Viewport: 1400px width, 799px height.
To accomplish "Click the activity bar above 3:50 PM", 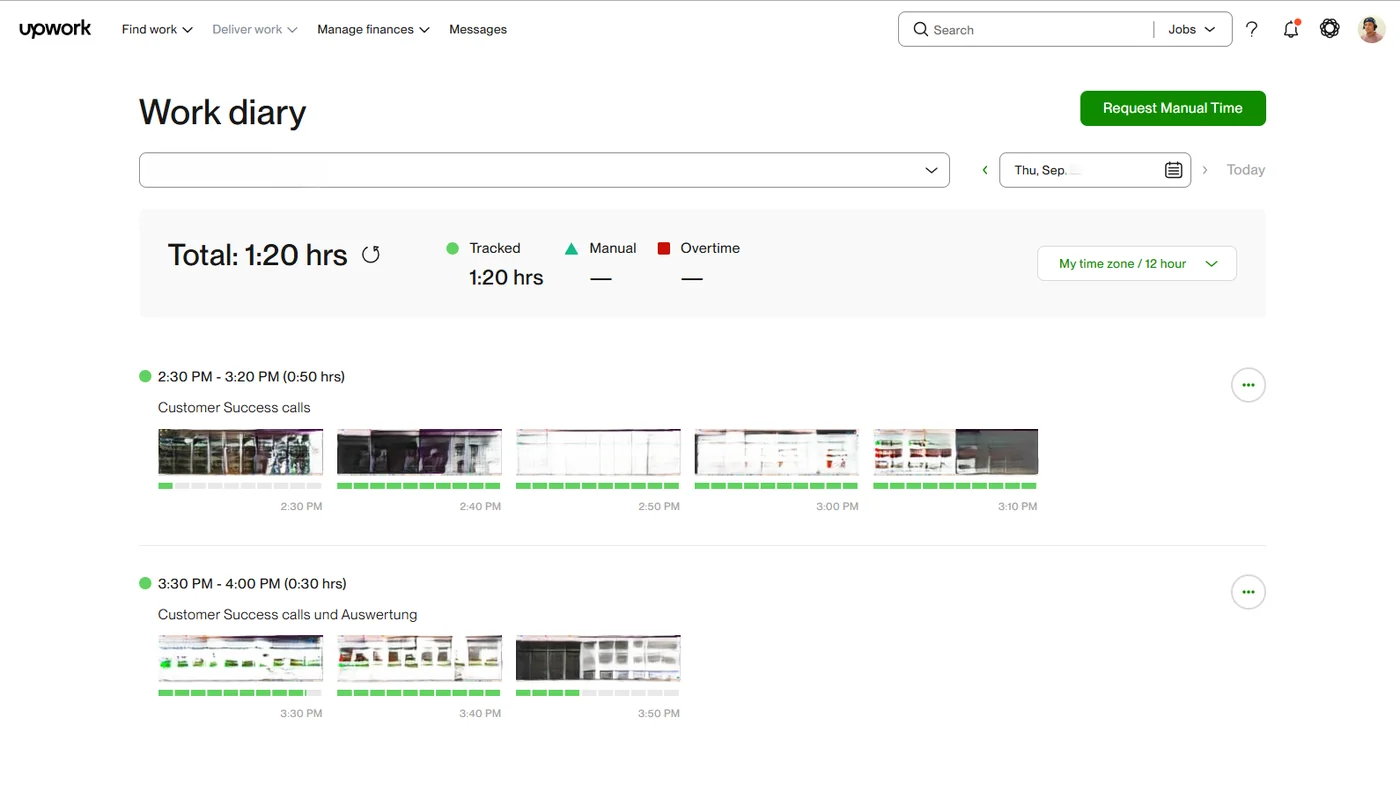I will (598, 693).
